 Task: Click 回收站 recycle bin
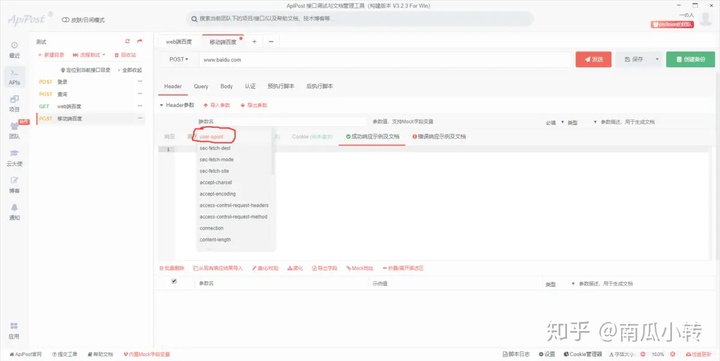[125, 55]
